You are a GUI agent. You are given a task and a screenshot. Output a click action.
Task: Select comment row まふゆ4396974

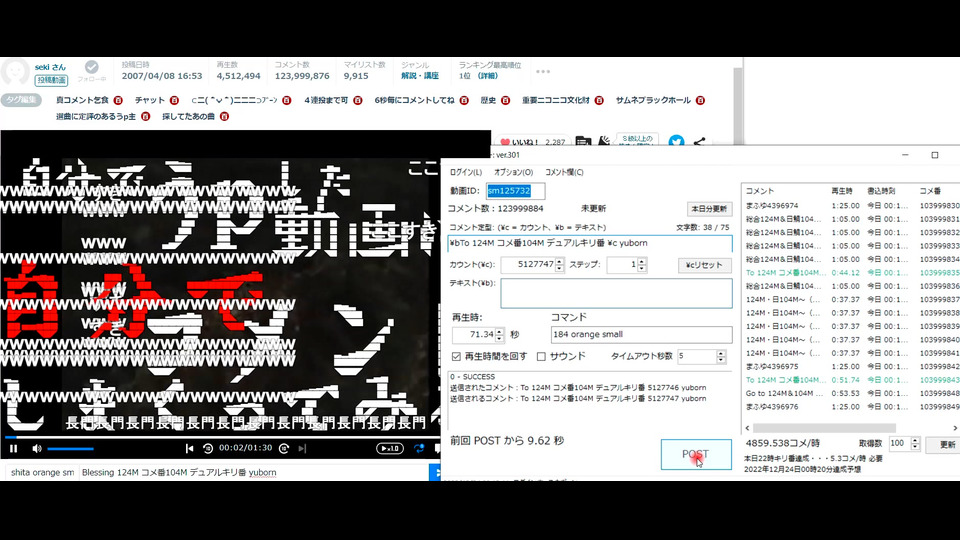click(851, 206)
